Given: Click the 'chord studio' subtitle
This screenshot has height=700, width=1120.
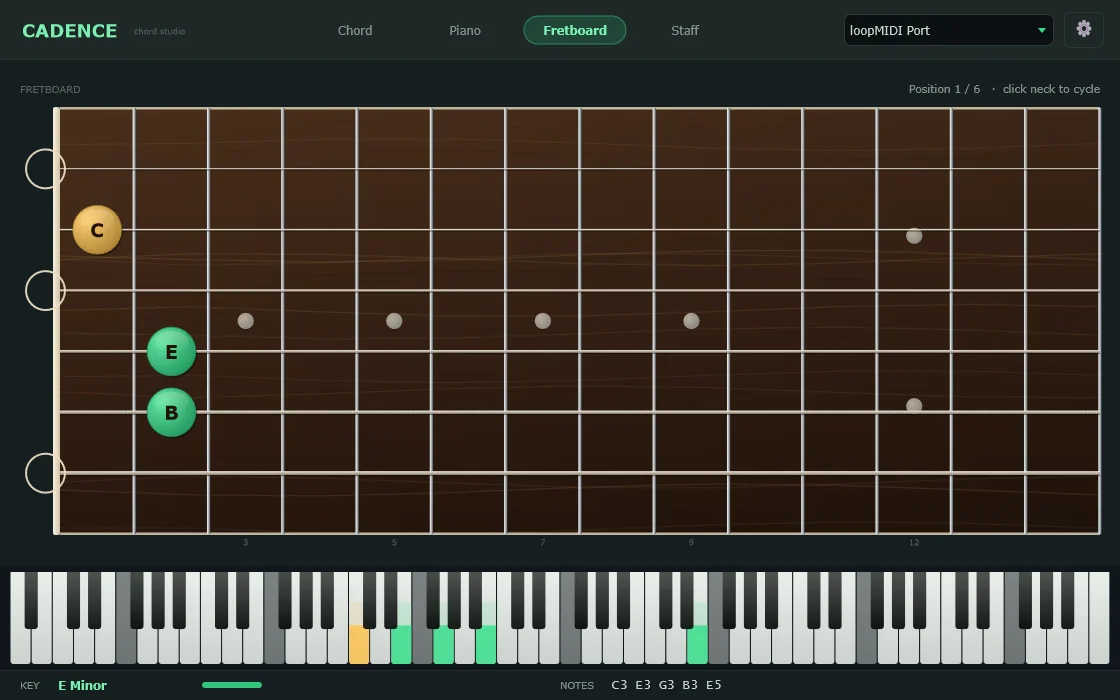Looking at the screenshot, I should 159,31.
